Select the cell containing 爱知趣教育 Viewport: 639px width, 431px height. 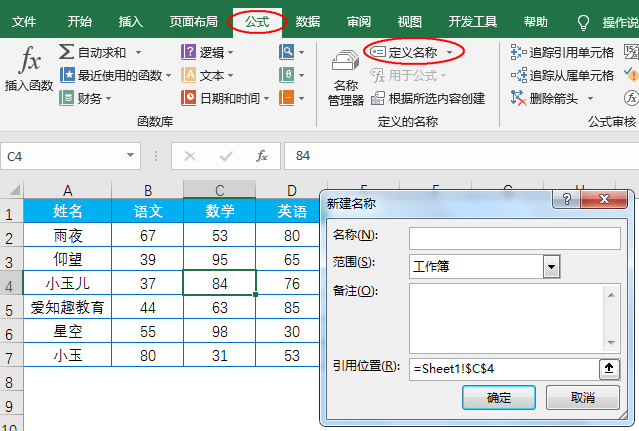(x=67, y=307)
